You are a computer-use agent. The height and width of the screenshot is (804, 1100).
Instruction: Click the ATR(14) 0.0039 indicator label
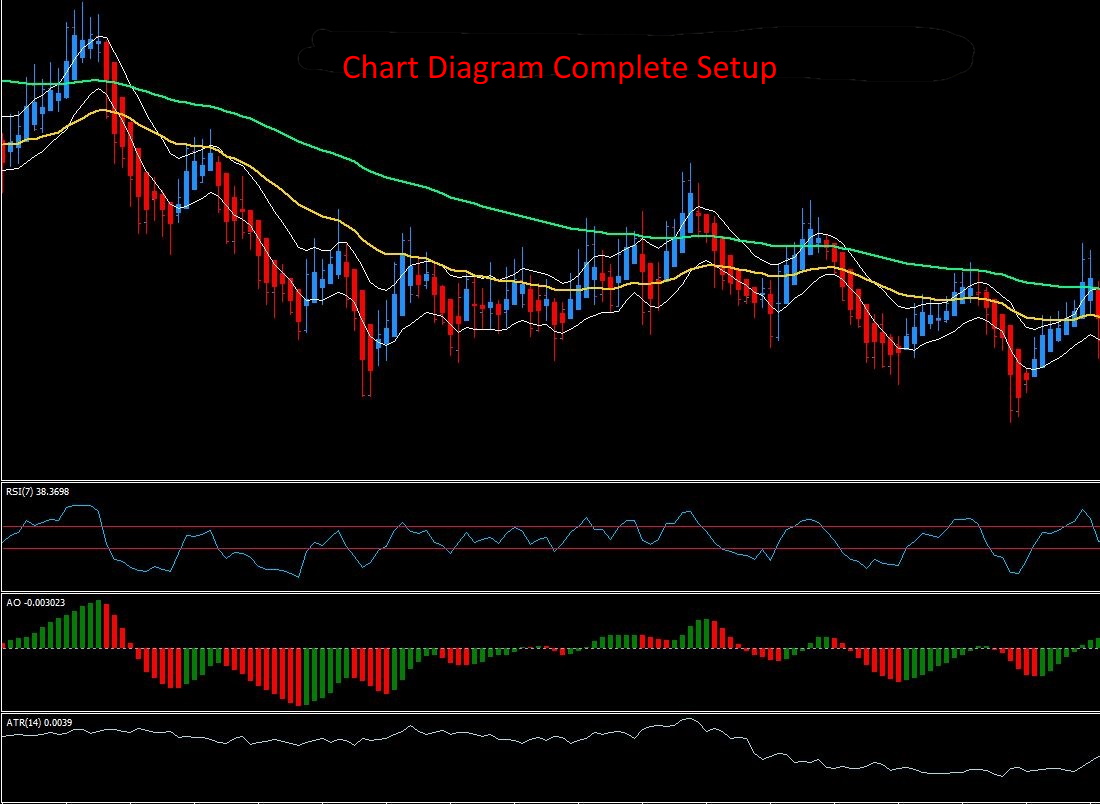(39, 722)
